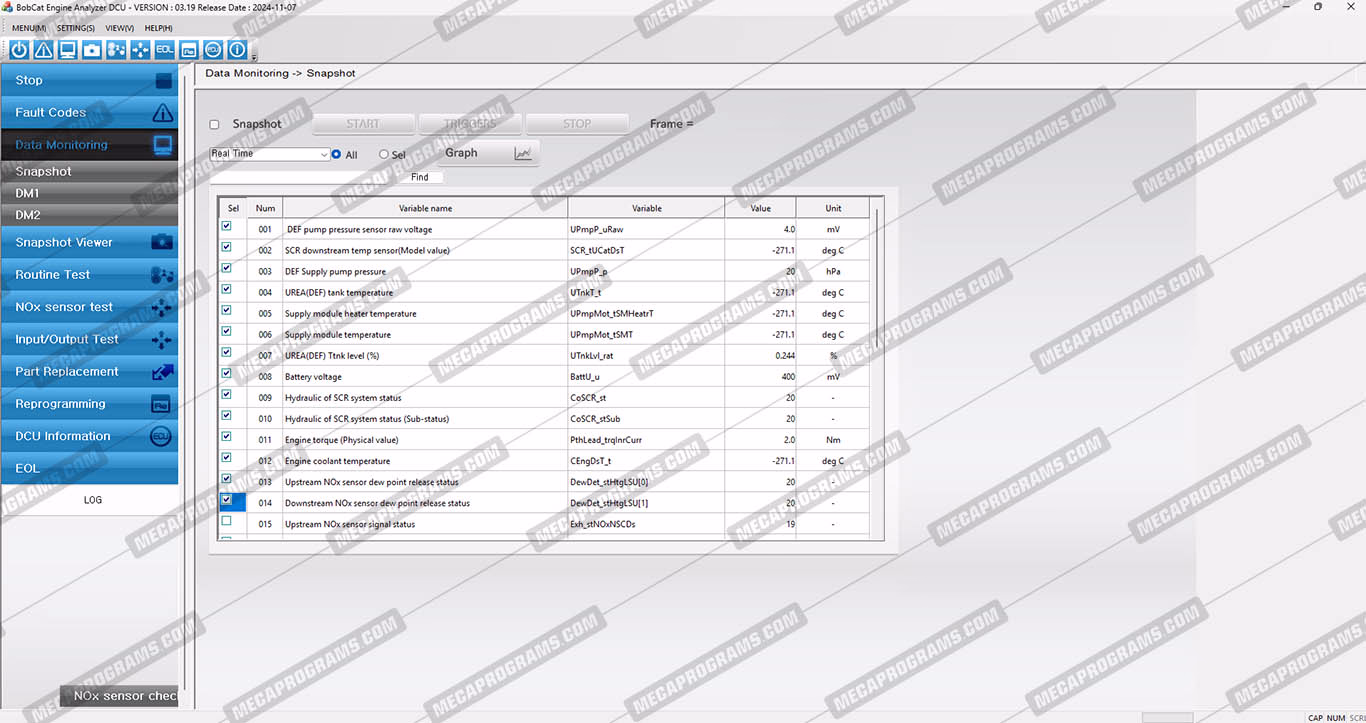
Task: Click value '0.244' in row 007
Action: tap(784, 356)
